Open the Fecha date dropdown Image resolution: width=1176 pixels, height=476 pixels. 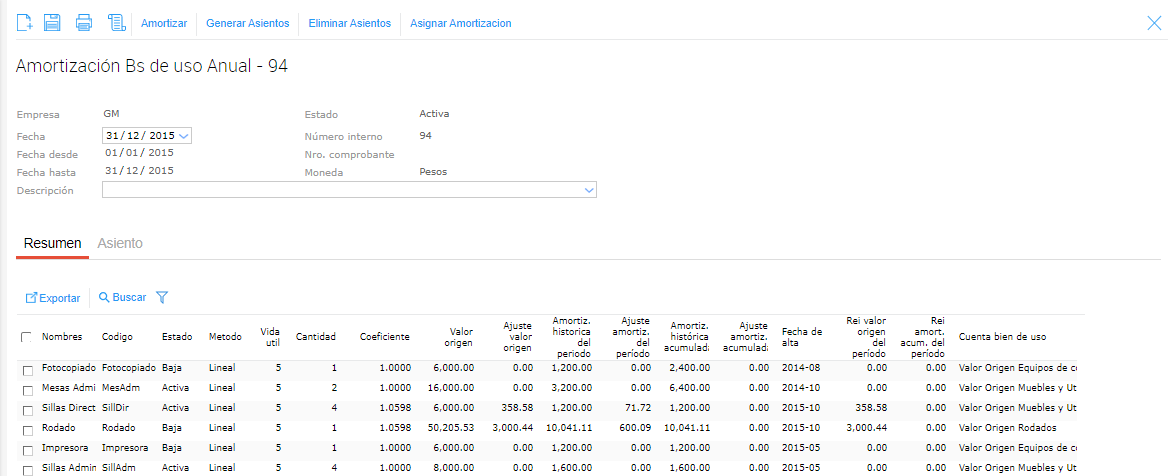184,136
